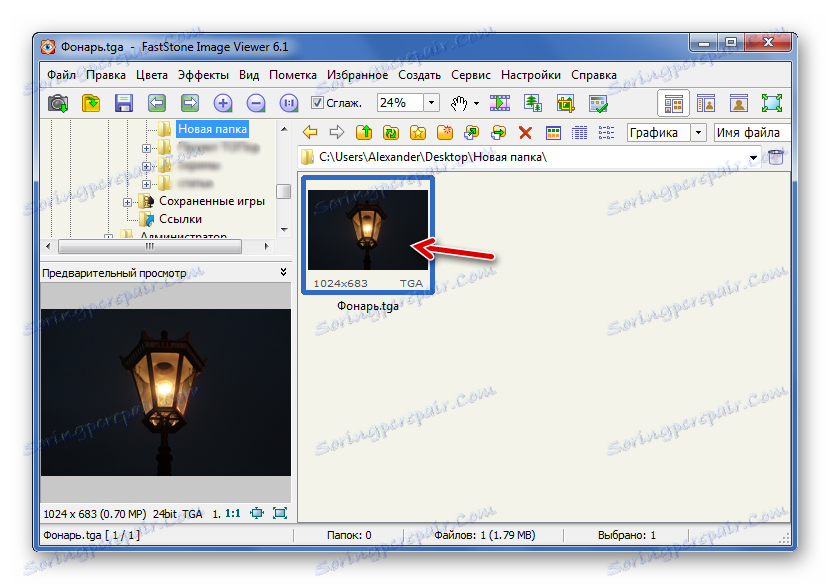Click 1:1 actual size in preview

point(233,513)
